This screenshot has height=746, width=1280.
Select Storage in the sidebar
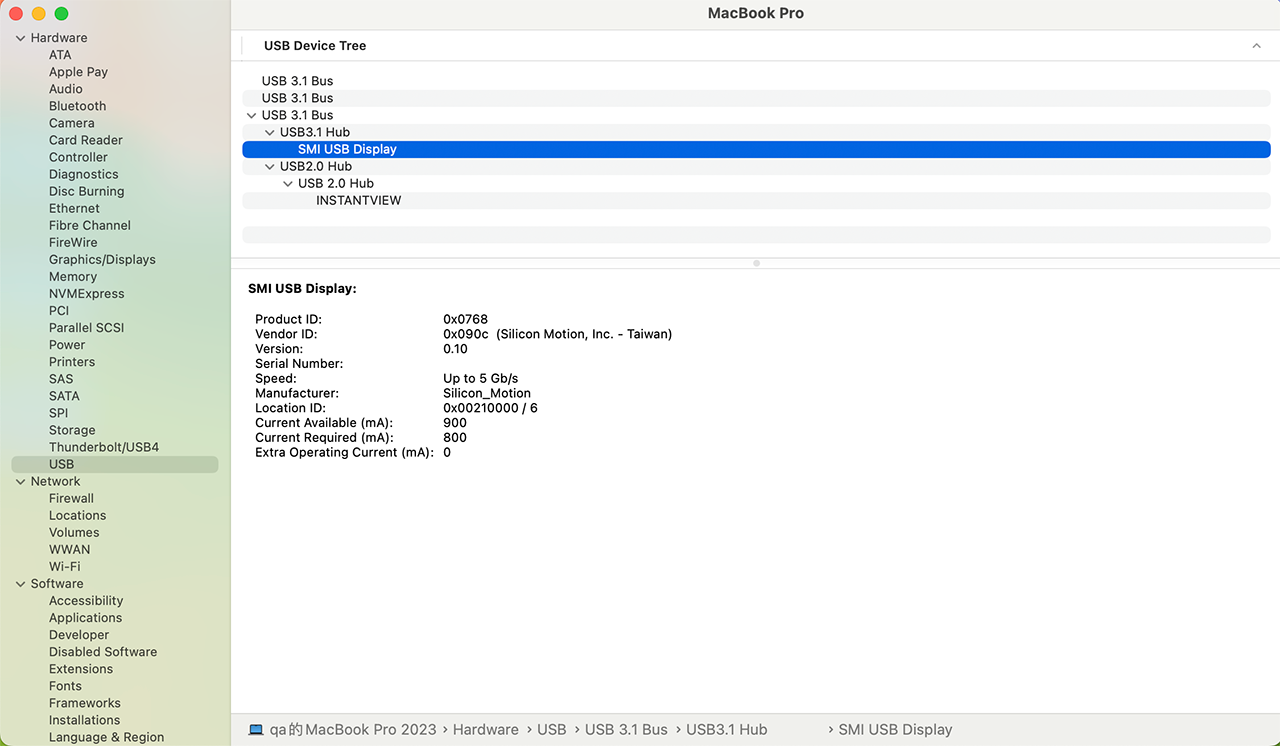point(72,430)
